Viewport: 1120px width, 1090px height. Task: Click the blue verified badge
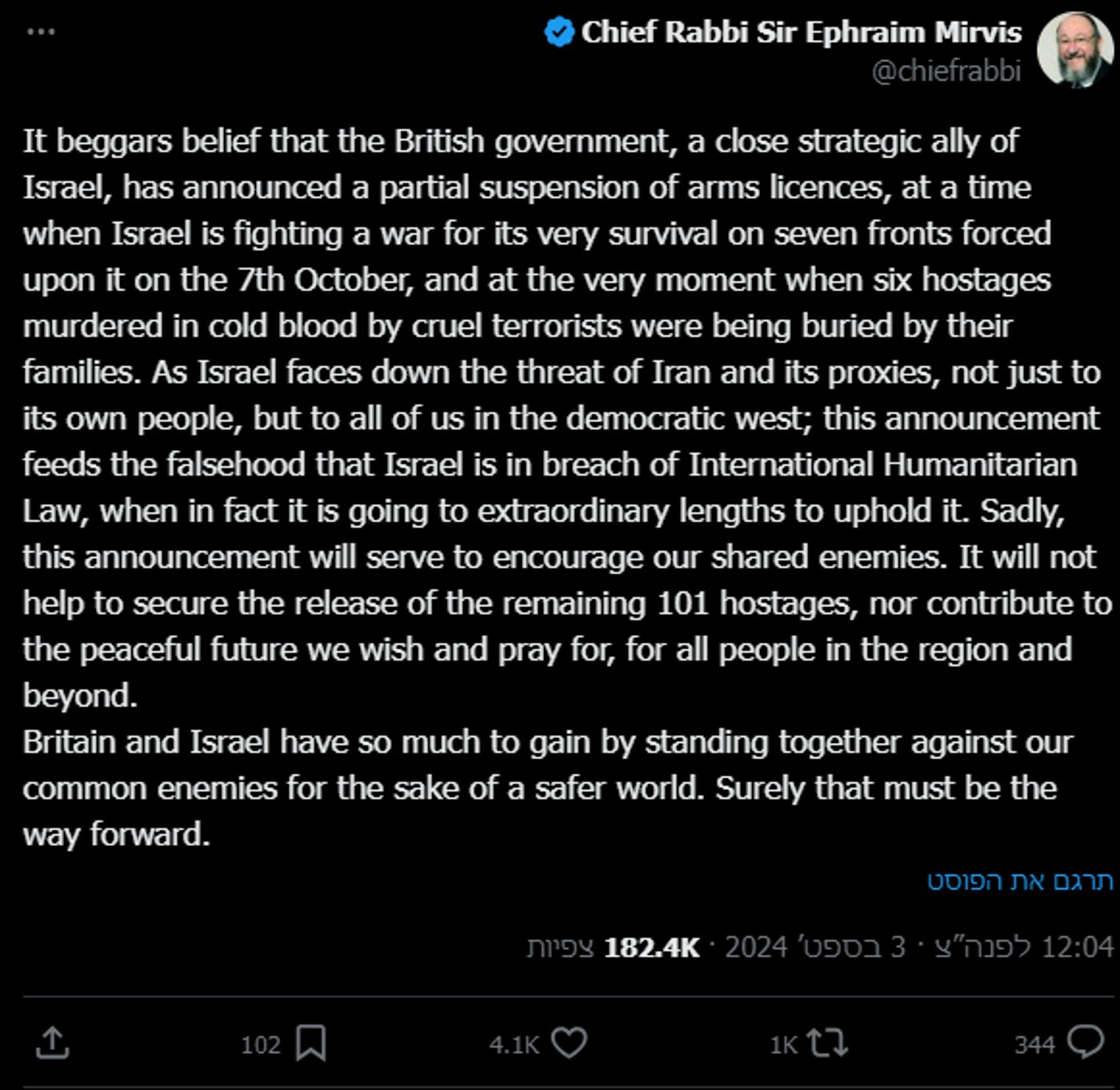[x=559, y=33]
